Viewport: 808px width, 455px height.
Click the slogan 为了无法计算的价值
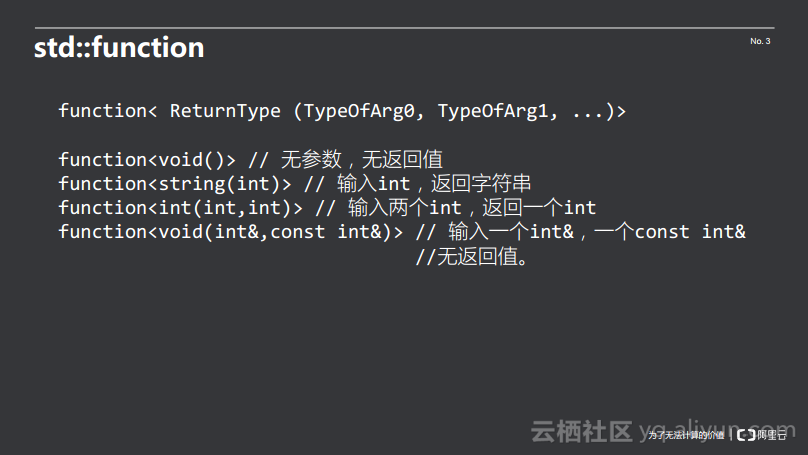(685, 435)
